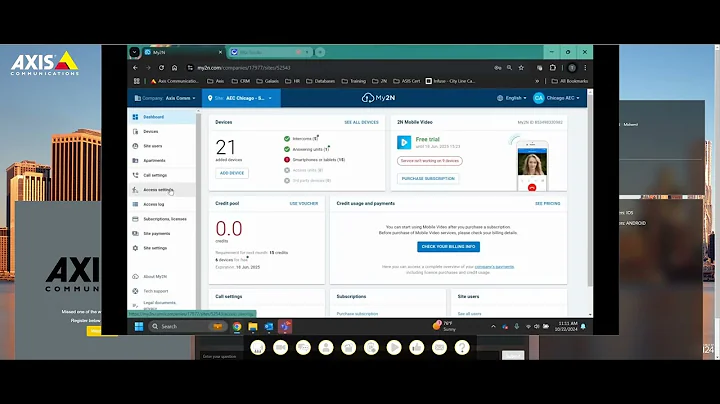Open the company's payments hyperlink
This screenshot has height=404, width=720.
click(494, 267)
